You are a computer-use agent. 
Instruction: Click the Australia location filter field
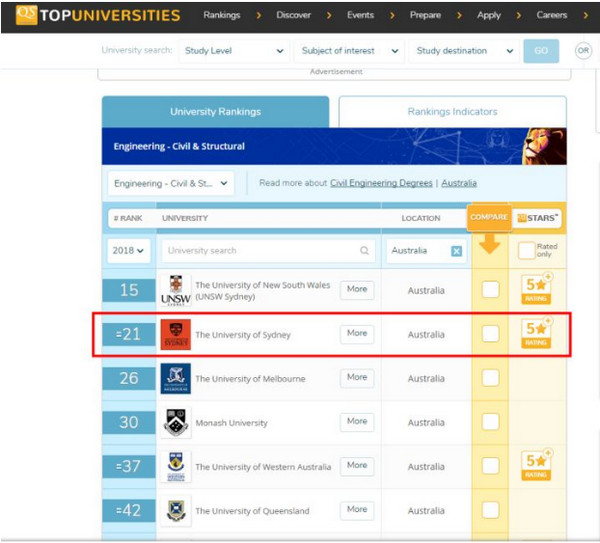click(426, 251)
